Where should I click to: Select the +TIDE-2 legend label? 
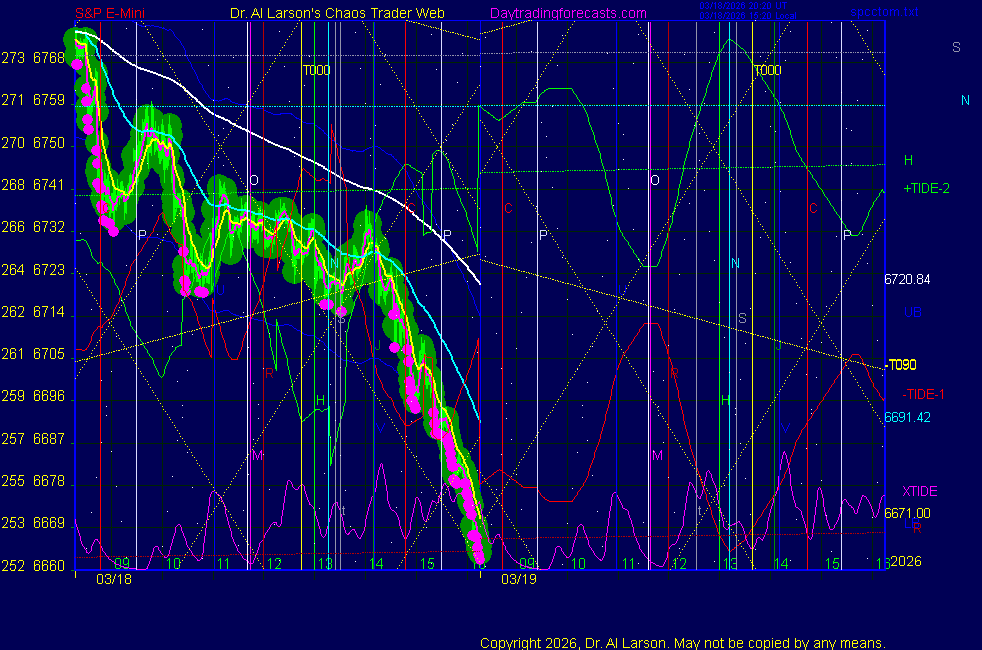(926, 188)
